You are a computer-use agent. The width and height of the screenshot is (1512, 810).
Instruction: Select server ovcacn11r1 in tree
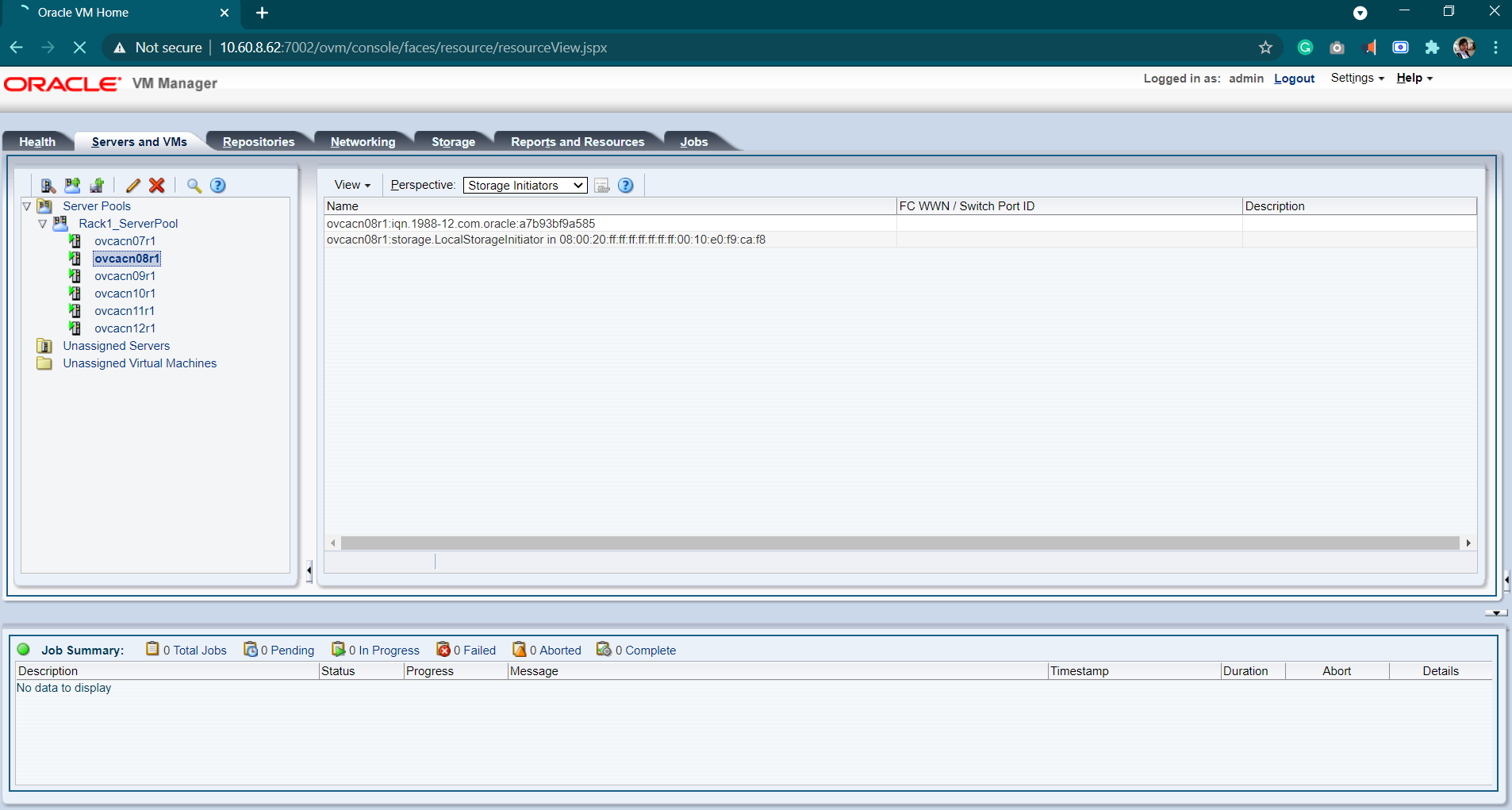tap(125, 311)
